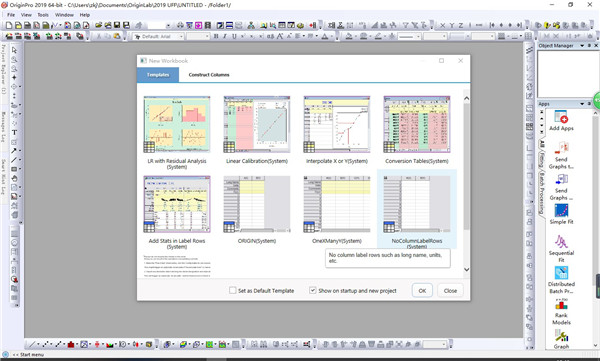Set column as Z icon

(x=461, y=25)
